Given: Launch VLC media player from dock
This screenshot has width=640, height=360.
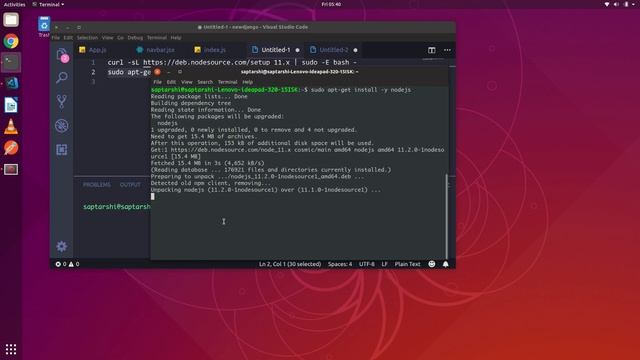Looking at the screenshot, I should (x=11, y=127).
